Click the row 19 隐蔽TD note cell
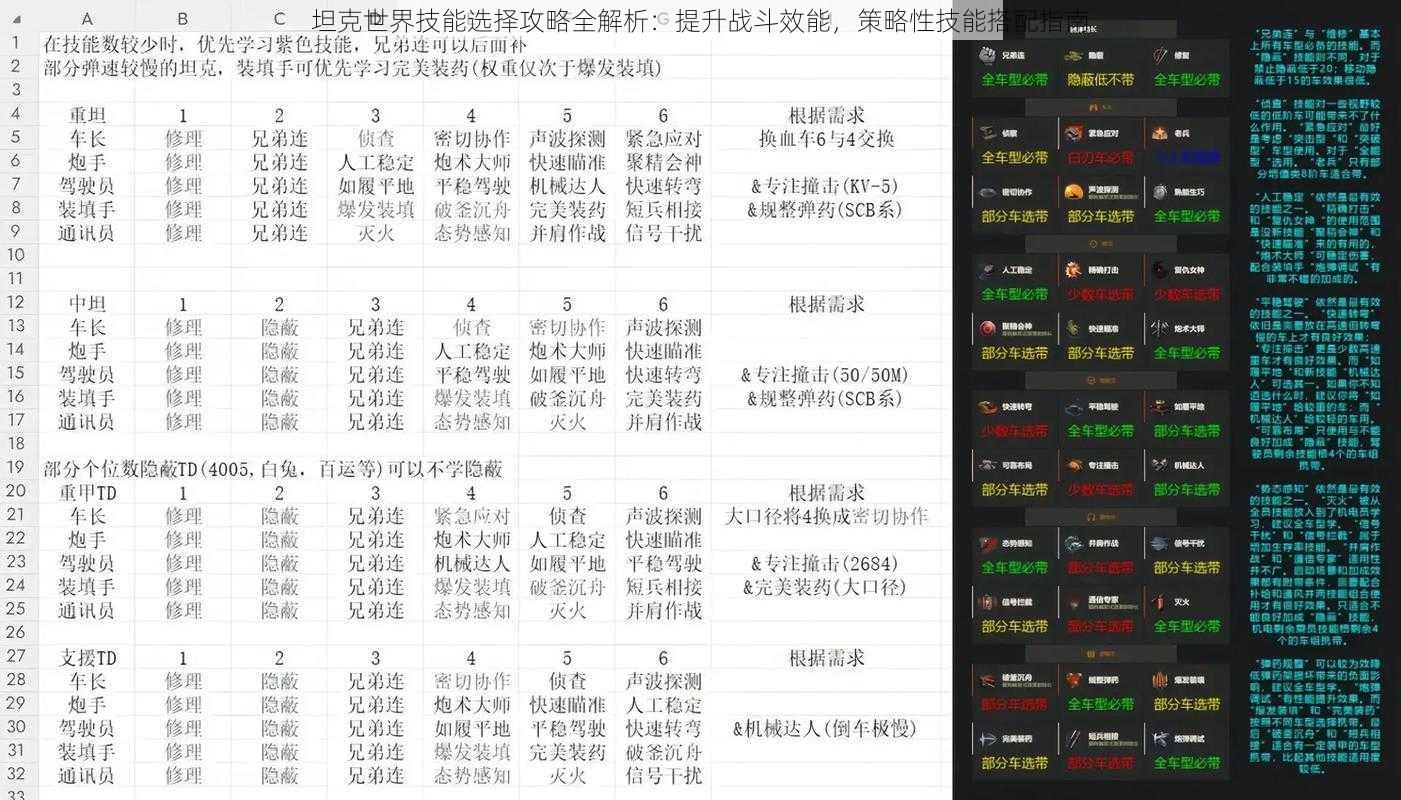The height and width of the screenshot is (800, 1401). click(x=272, y=468)
